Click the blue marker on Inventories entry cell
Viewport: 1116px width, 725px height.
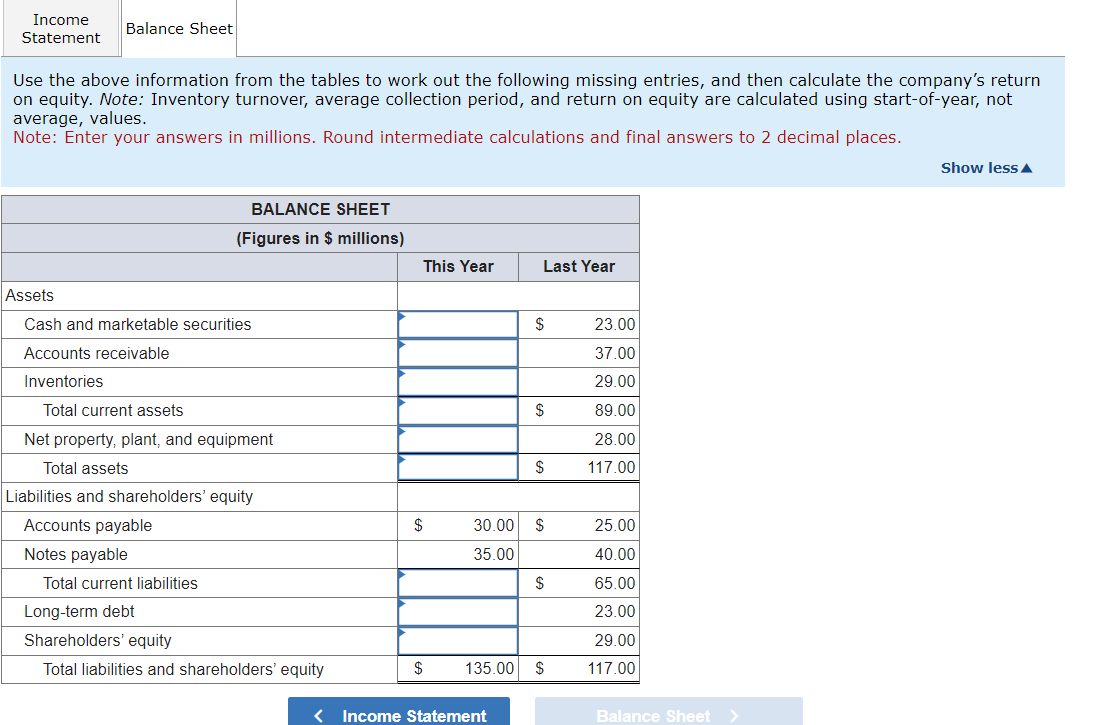(x=403, y=374)
